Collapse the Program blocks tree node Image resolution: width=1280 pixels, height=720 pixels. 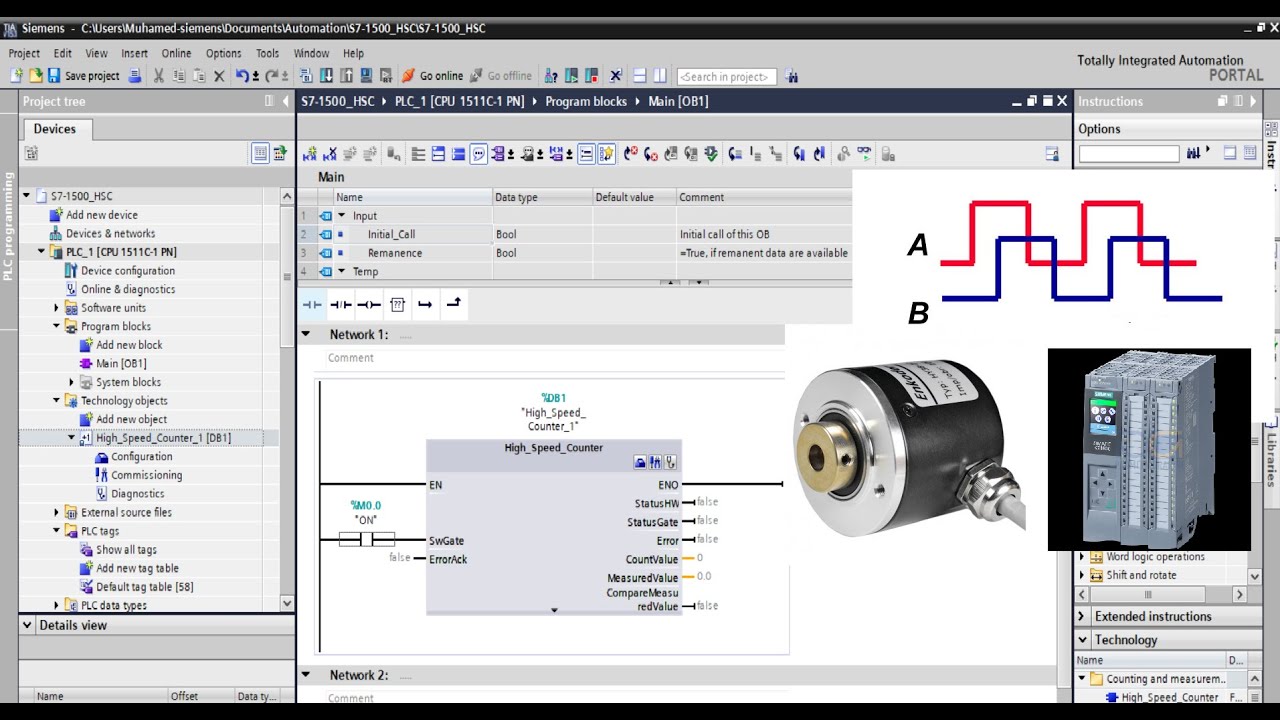tap(57, 326)
